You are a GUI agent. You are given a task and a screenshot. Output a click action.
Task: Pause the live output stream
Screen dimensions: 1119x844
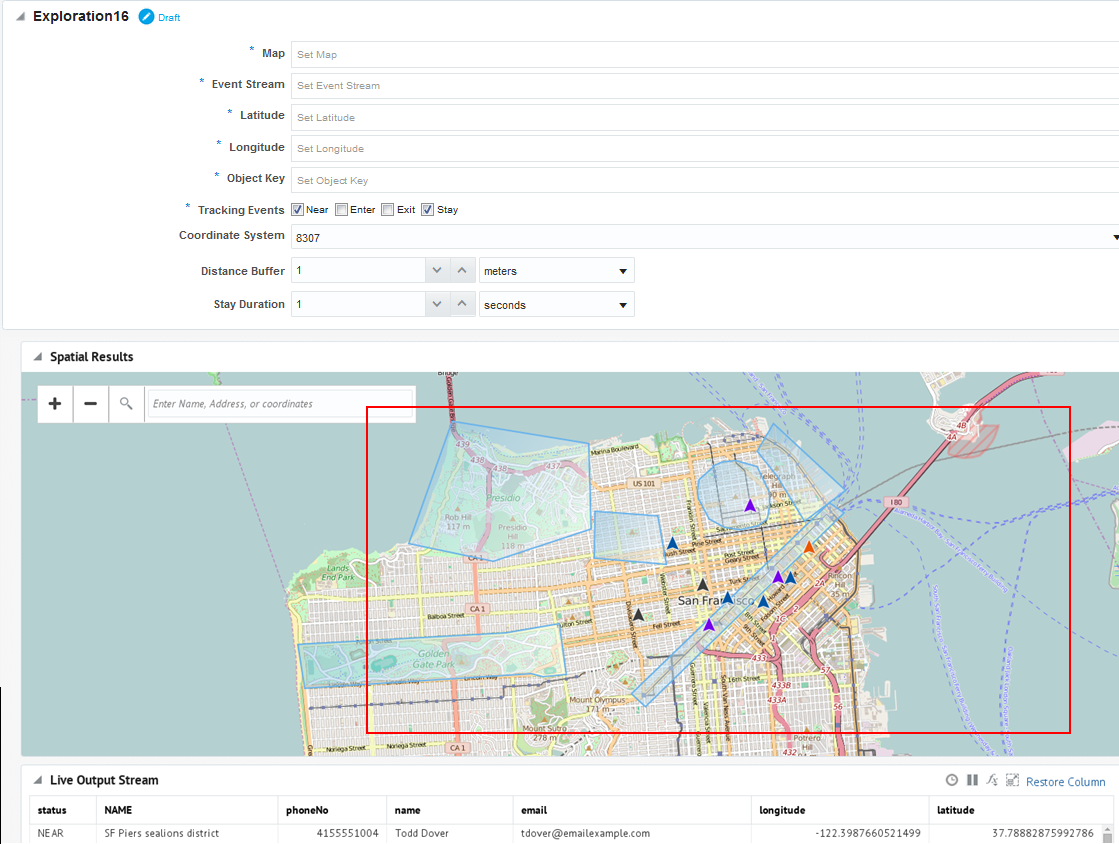pyautogui.click(x=972, y=781)
